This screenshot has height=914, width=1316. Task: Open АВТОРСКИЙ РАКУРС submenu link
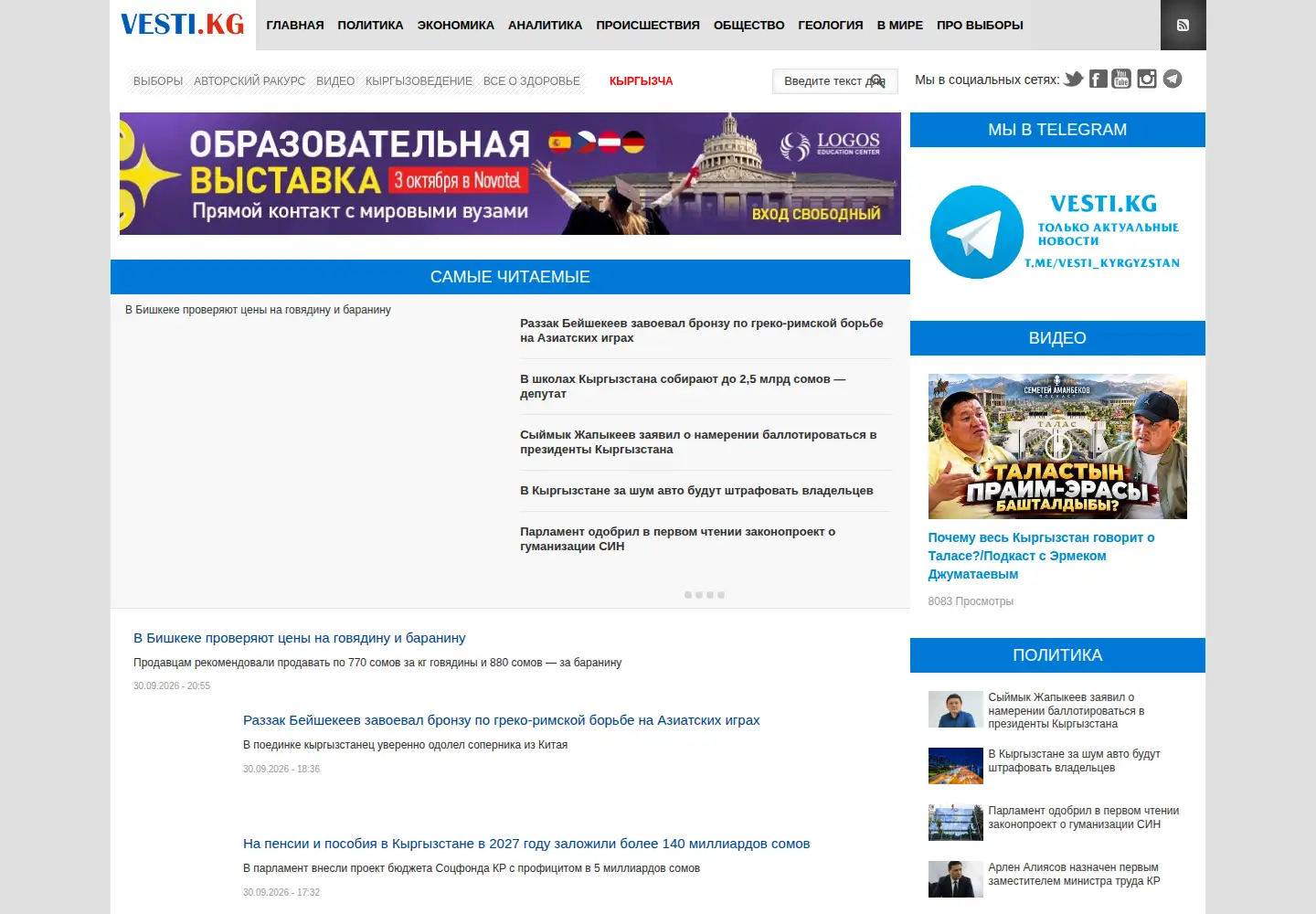(249, 81)
